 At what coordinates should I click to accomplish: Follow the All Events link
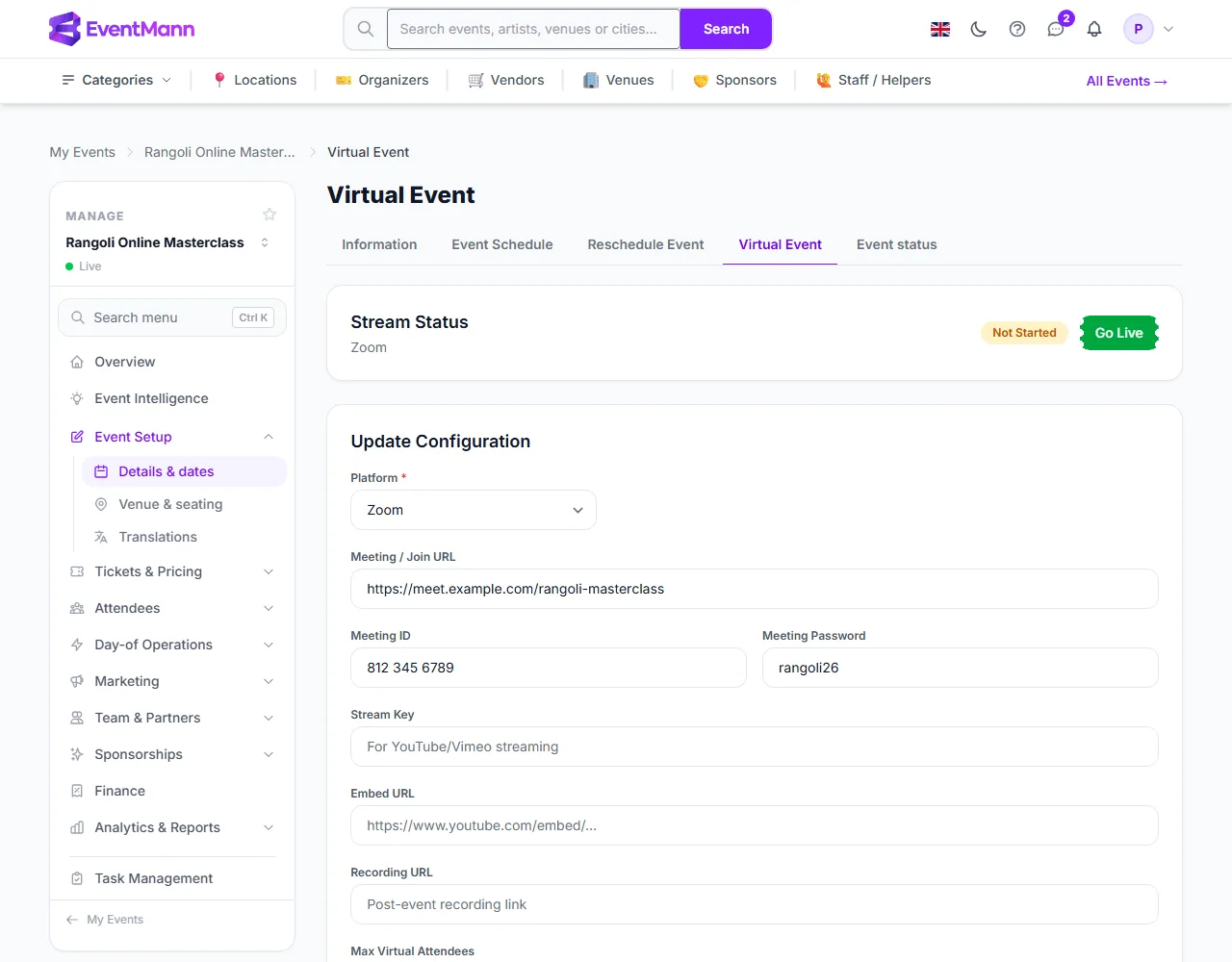(x=1127, y=81)
